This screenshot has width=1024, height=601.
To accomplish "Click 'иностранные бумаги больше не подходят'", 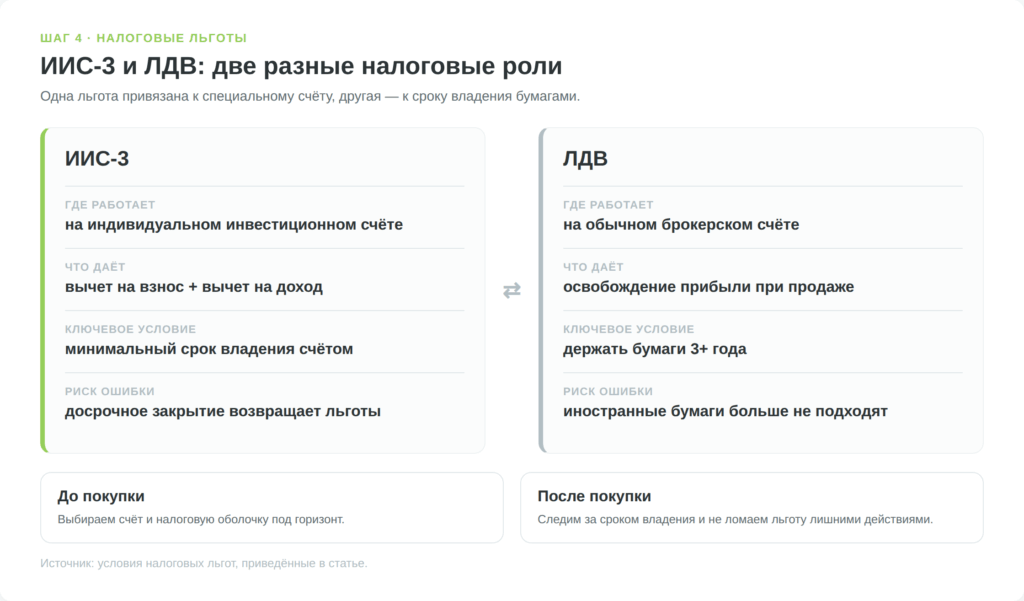I will 726,412.
